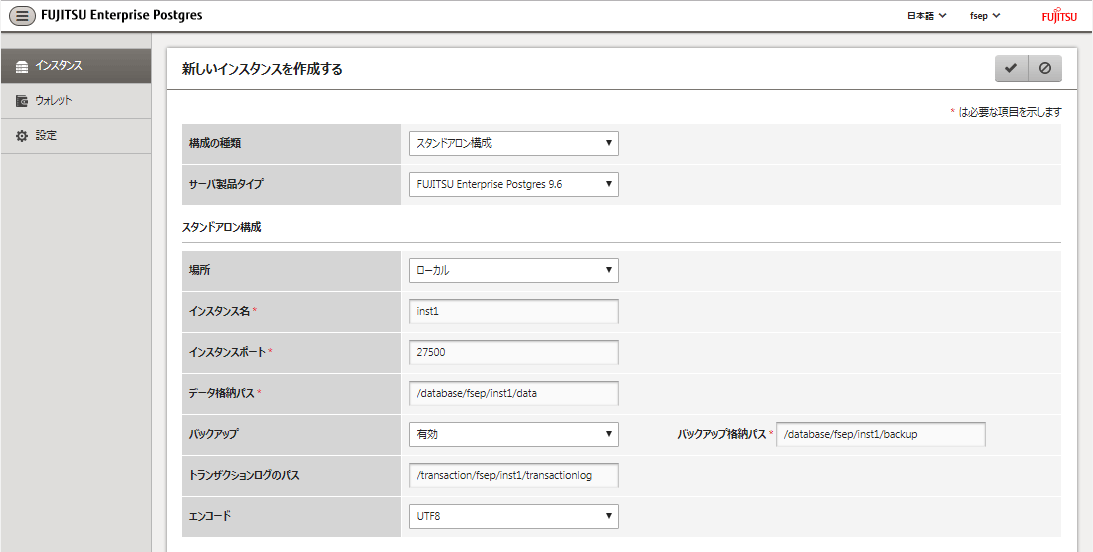Select ウォレット in the sidebar
Viewport: 1093px width, 552px height.
(x=76, y=101)
